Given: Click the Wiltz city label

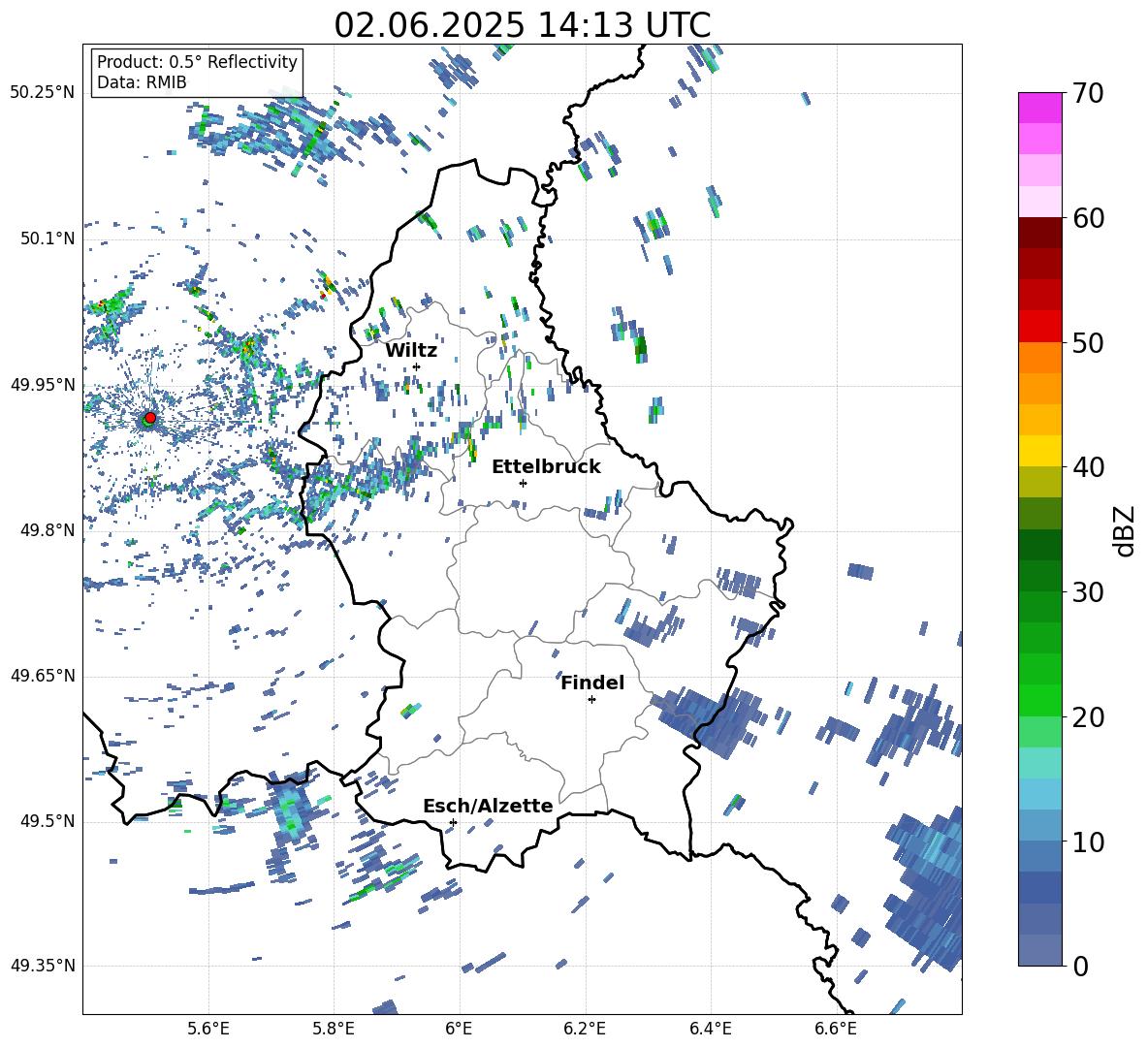Looking at the screenshot, I should tap(411, 351).
